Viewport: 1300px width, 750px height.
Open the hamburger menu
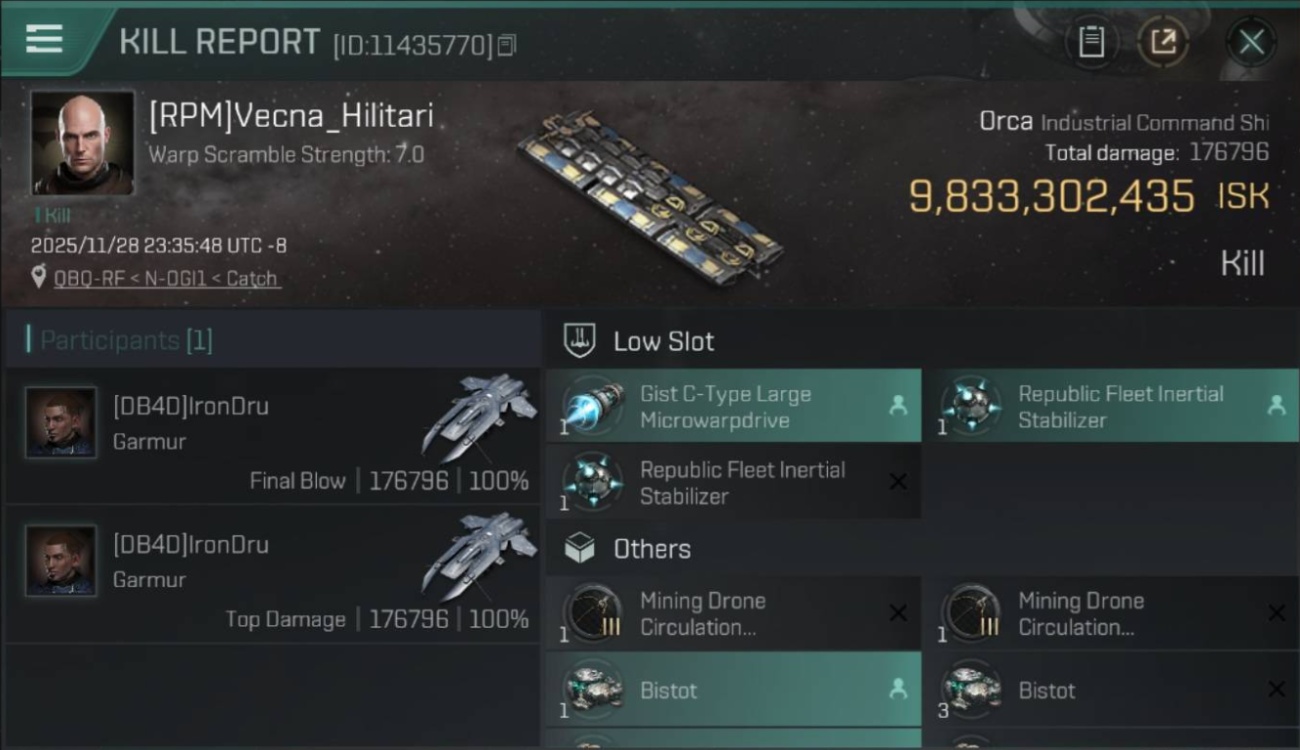click(44, 39)
